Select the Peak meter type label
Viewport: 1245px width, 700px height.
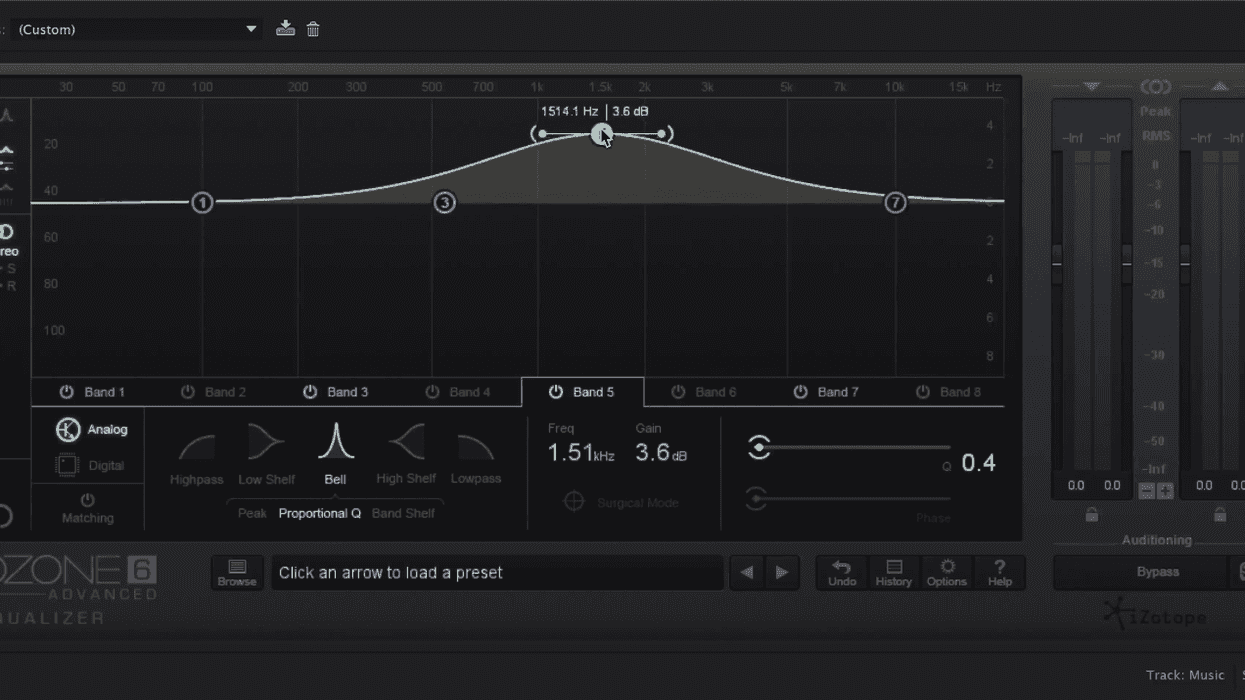[x=1156, y=112]
